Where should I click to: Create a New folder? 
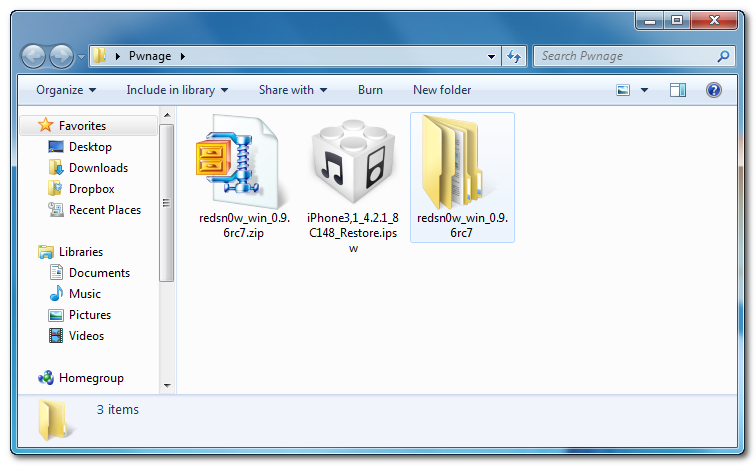[442, 90]
